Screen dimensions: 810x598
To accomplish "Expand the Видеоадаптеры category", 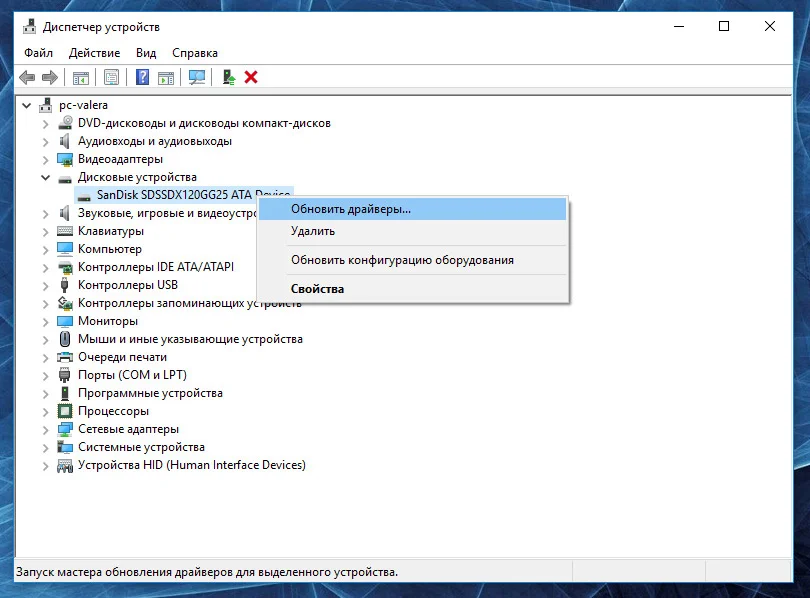I will coord(46,159).
